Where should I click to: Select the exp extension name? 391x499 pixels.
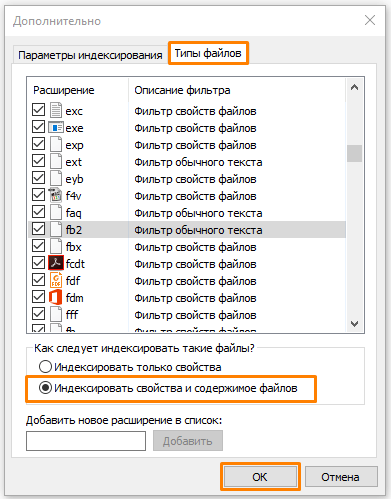tap(74, 146)
